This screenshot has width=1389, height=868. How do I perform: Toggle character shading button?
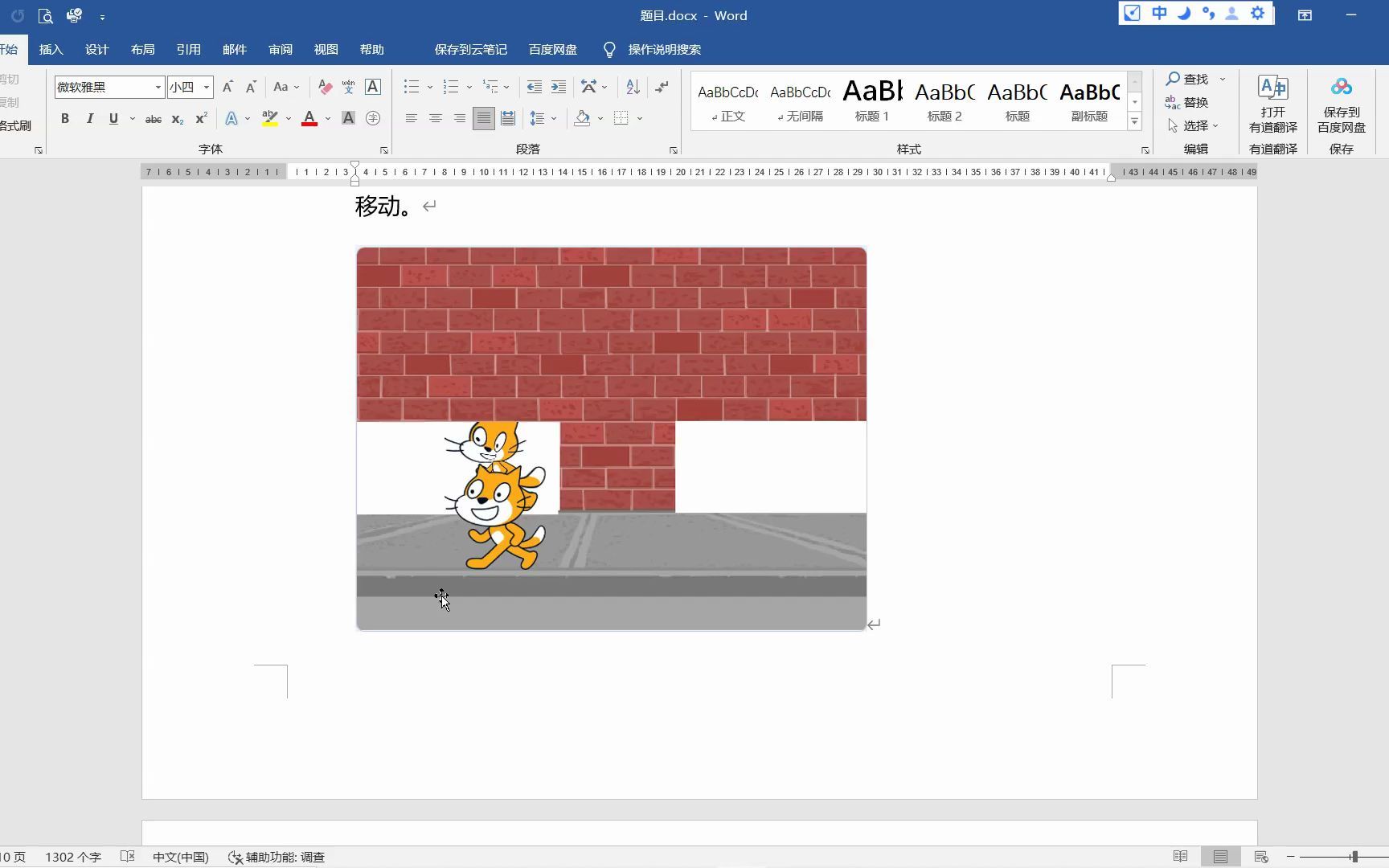click(348, 118)
